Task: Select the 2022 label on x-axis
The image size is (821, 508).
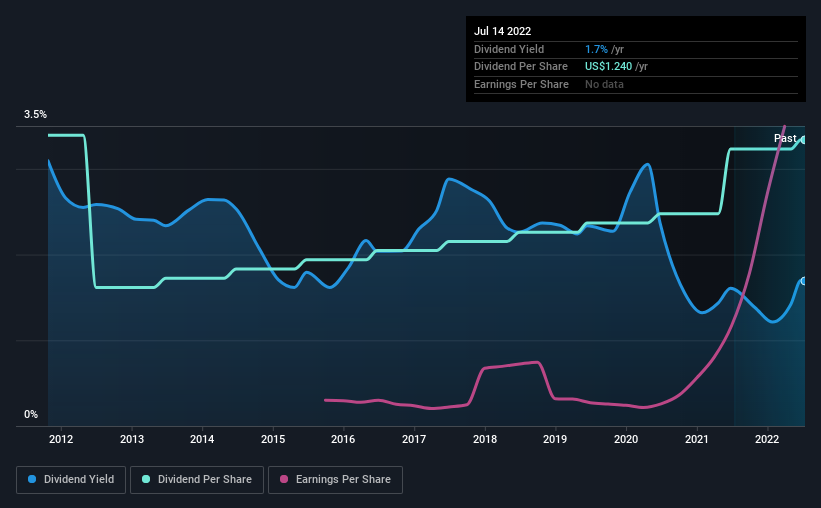Action: pyautogui.click(x=767, y=439)
